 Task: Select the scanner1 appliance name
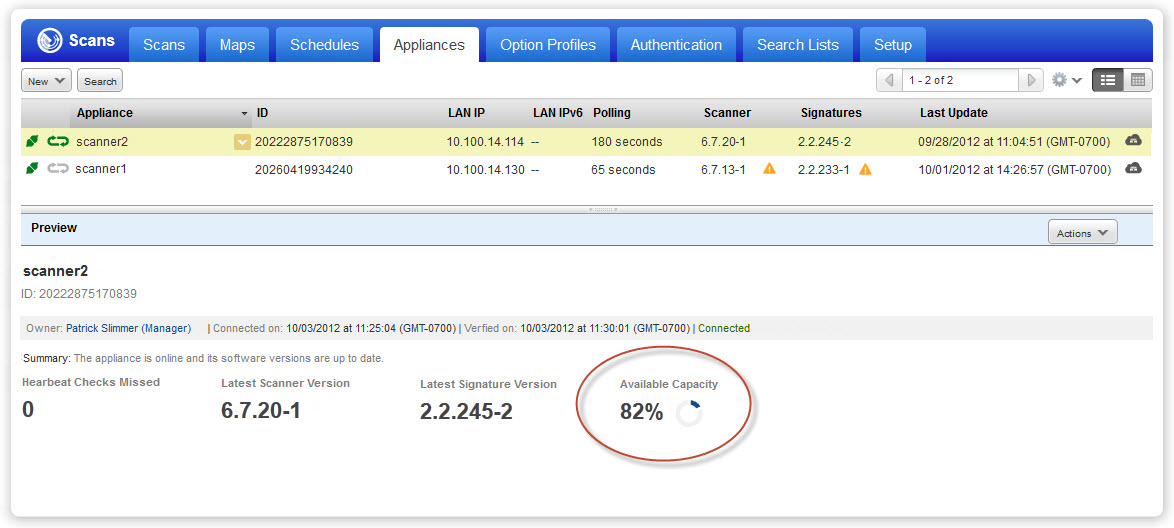101,169
